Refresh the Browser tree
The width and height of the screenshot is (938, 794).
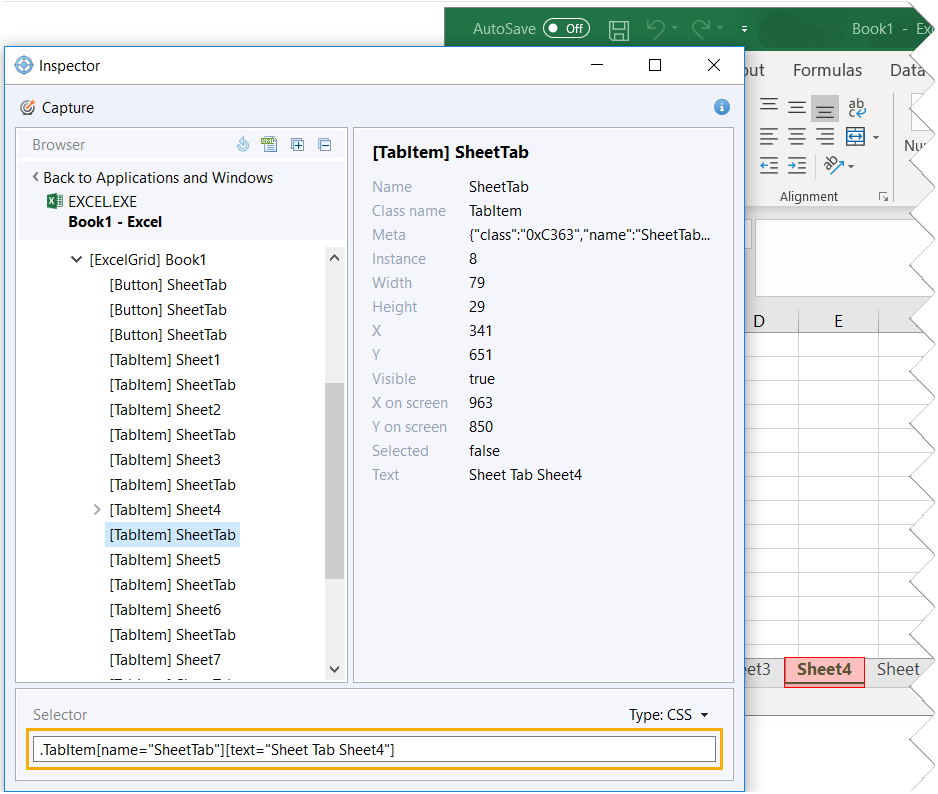[x=243, y=144]
